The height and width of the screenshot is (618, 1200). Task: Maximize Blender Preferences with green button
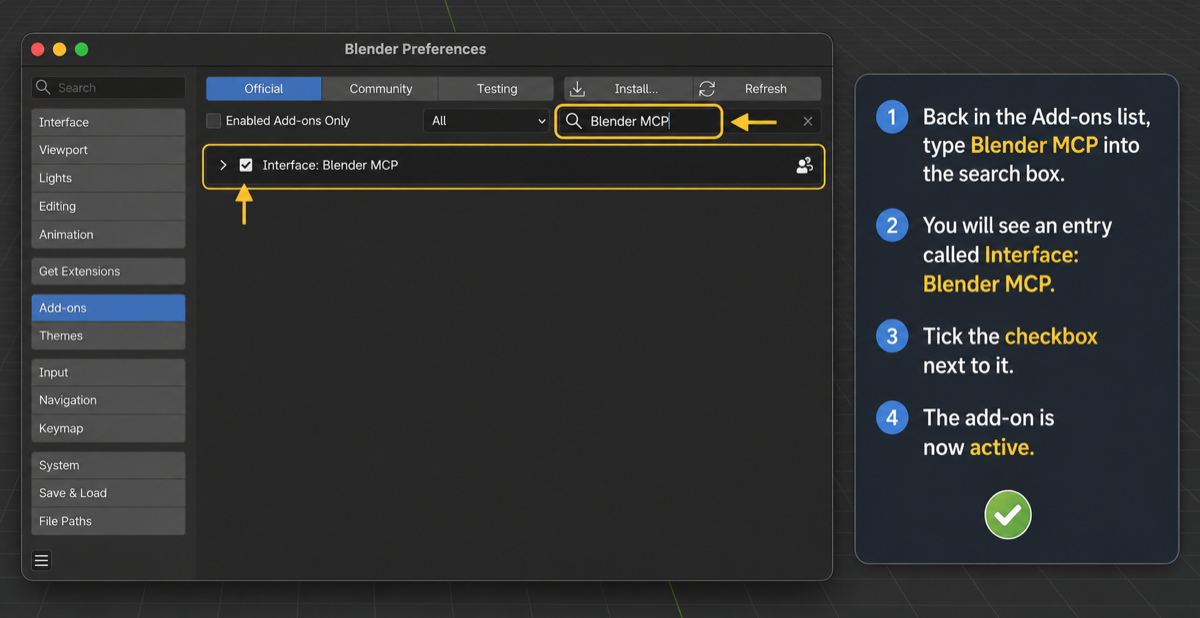(x=82, y=49)
